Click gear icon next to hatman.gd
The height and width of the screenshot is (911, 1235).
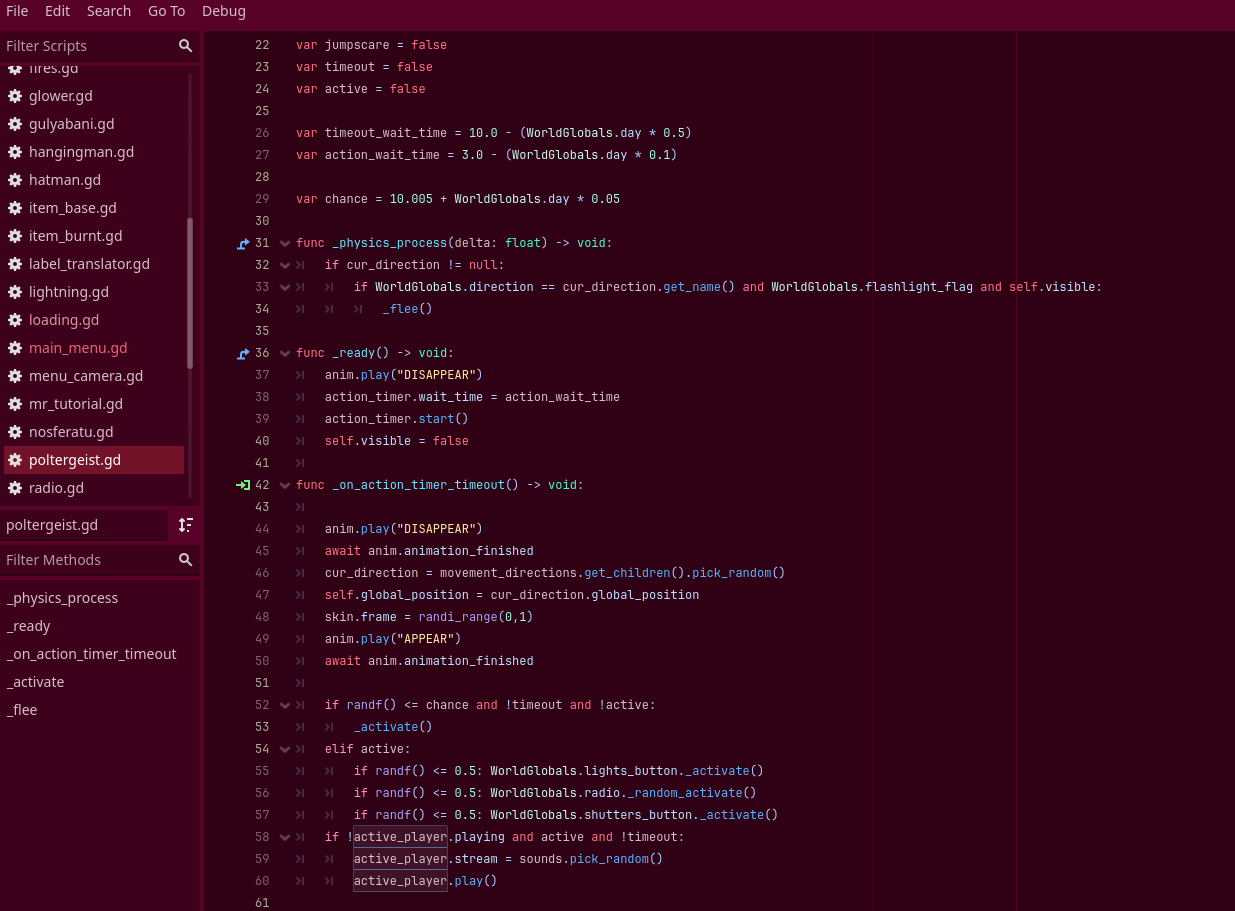click(x=15, y=180)
